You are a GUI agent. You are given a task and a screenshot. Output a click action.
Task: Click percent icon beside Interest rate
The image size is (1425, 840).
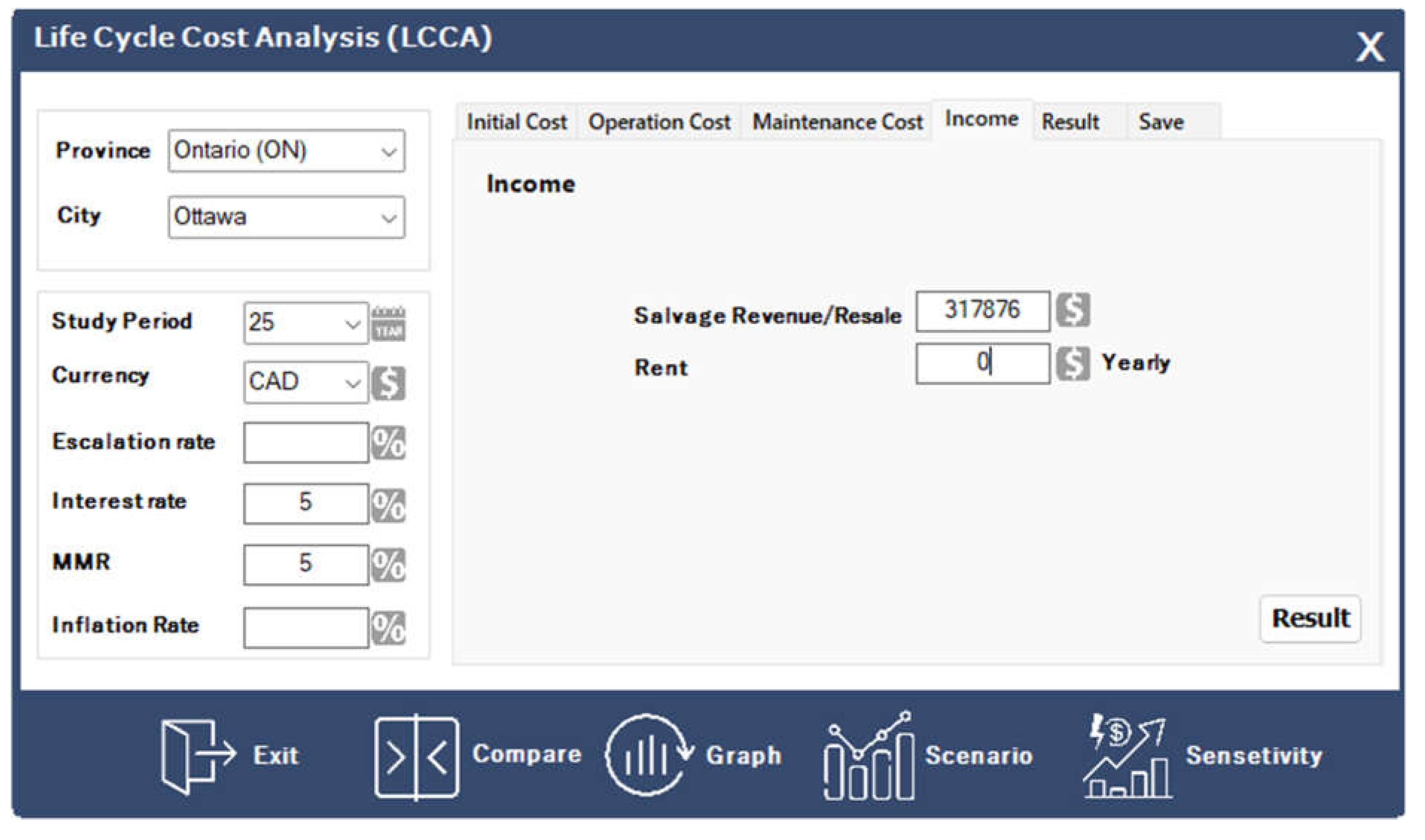click(389, 505)
